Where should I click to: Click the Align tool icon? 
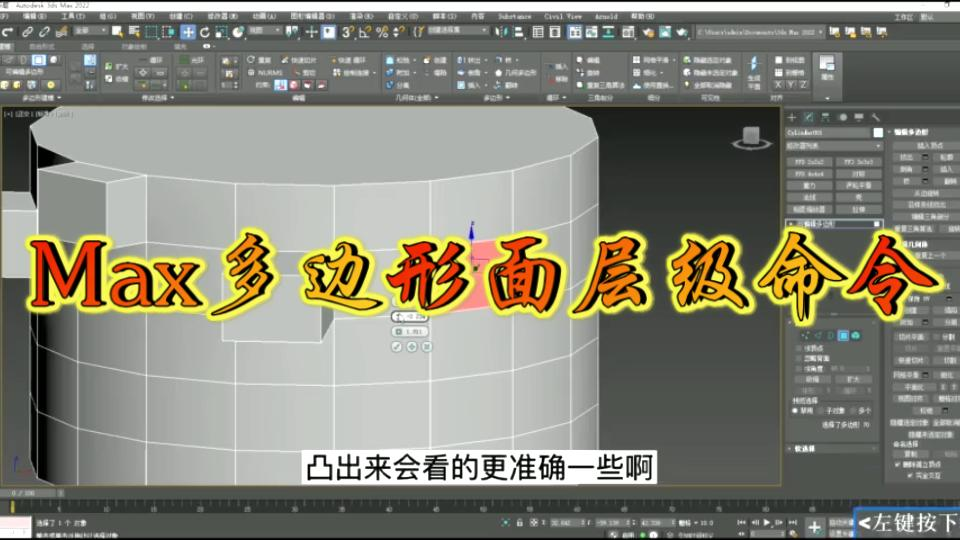pos(518,32)
